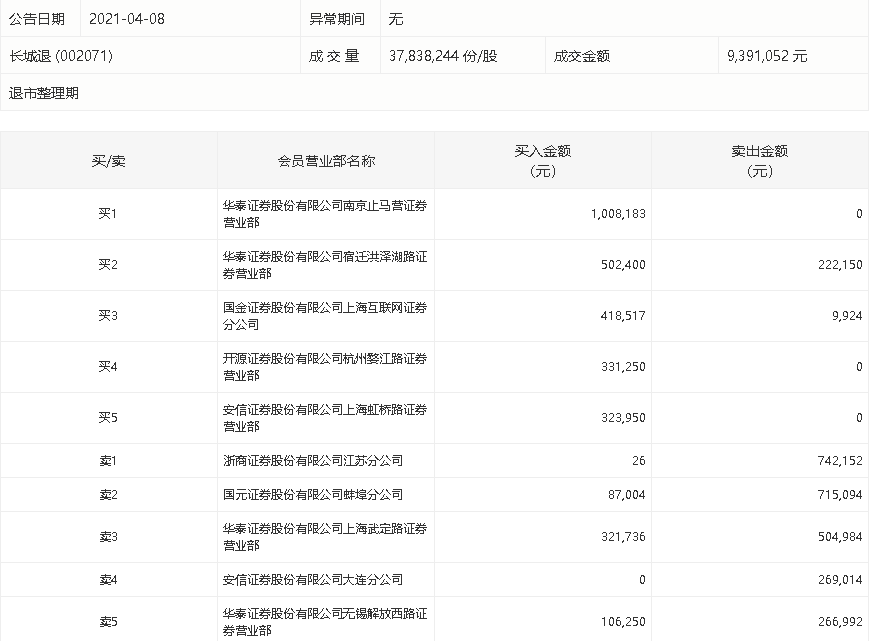Click the 成交金额 label
Image resolution: width=869 pixels, height=641 pixels.
[581, 55]
